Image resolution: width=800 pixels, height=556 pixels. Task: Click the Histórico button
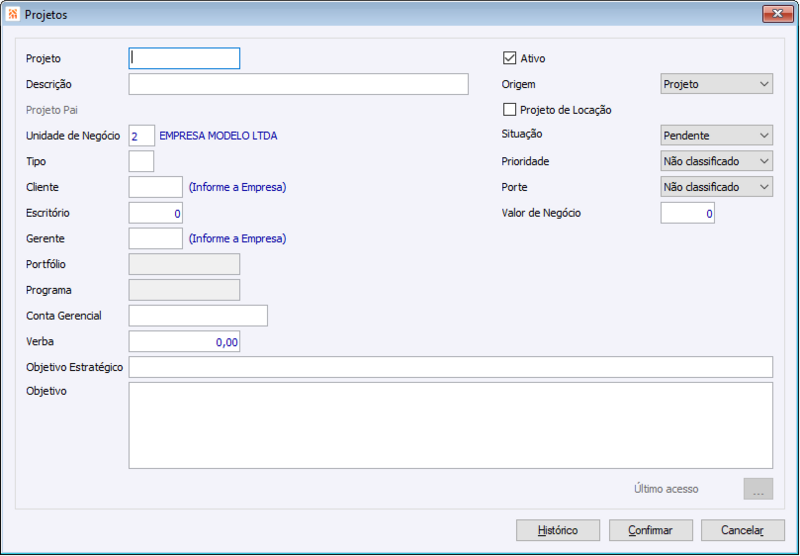tap(558, 530)
